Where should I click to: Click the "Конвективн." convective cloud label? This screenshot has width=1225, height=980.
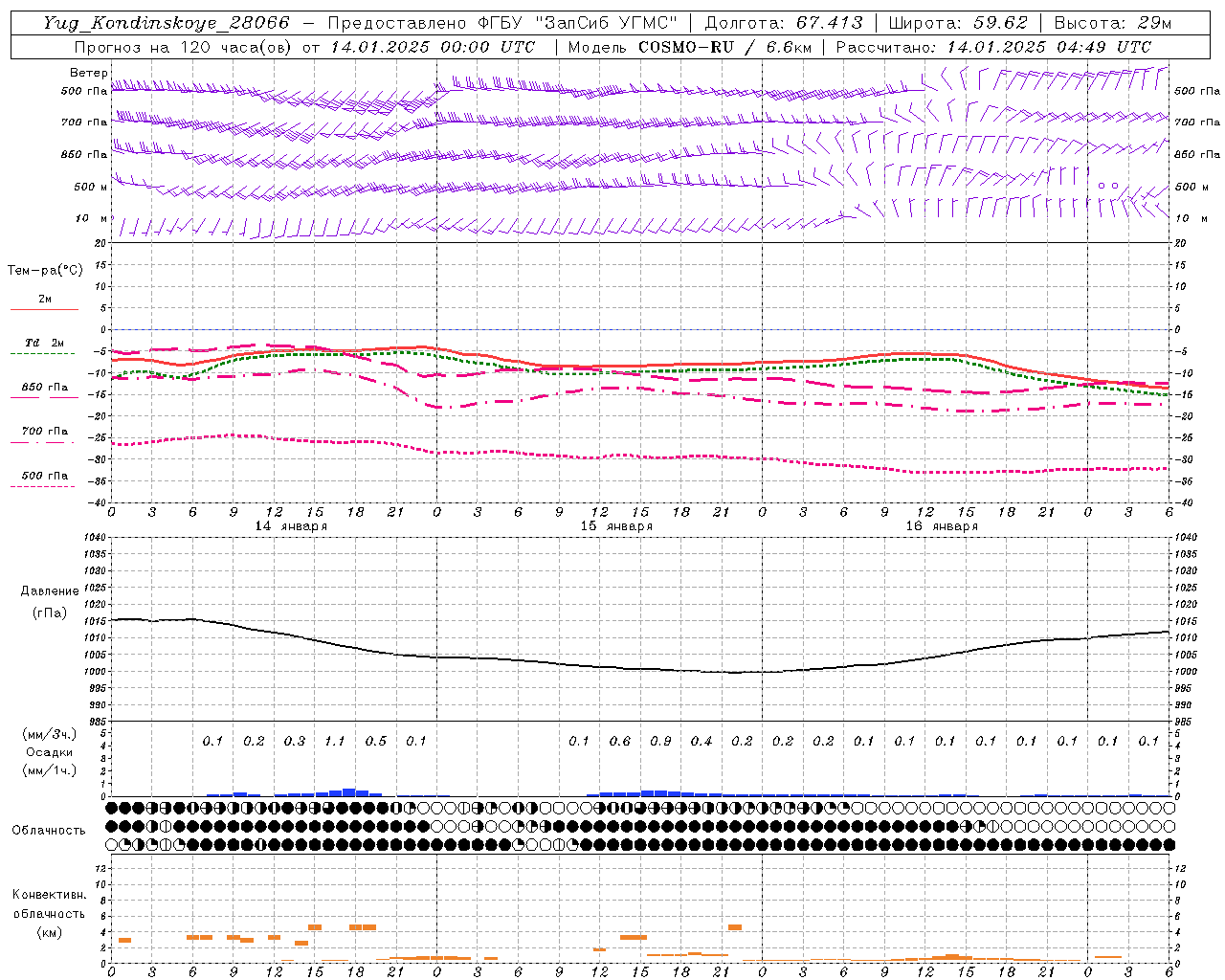pos(50,895)
